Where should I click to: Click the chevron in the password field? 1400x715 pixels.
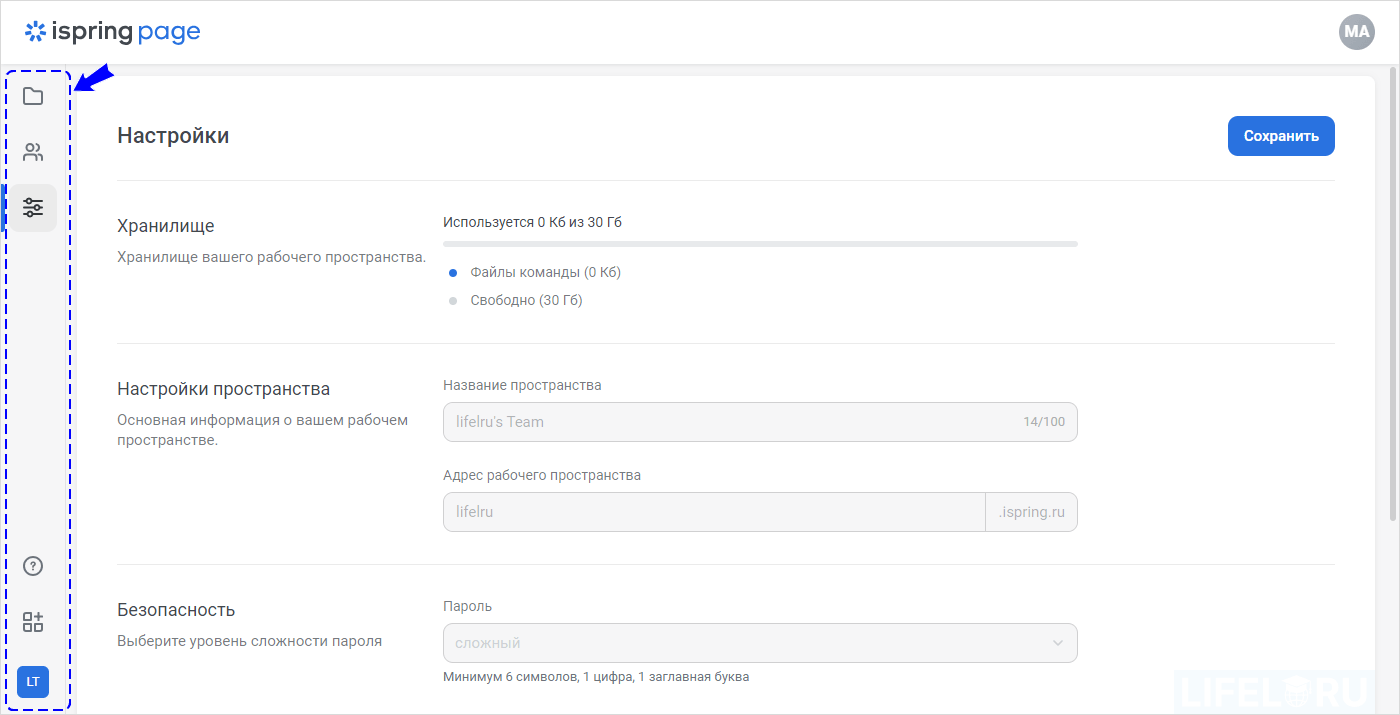1057,643
